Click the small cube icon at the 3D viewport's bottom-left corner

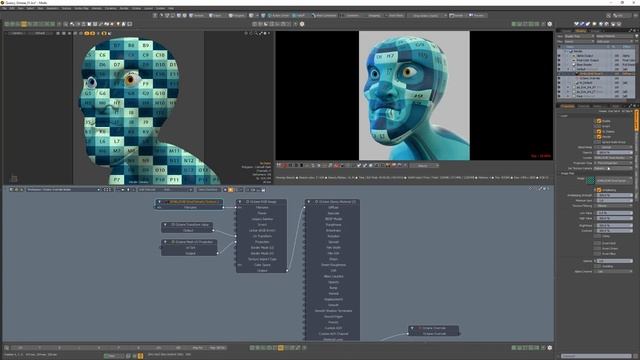[x=14, y=178]
